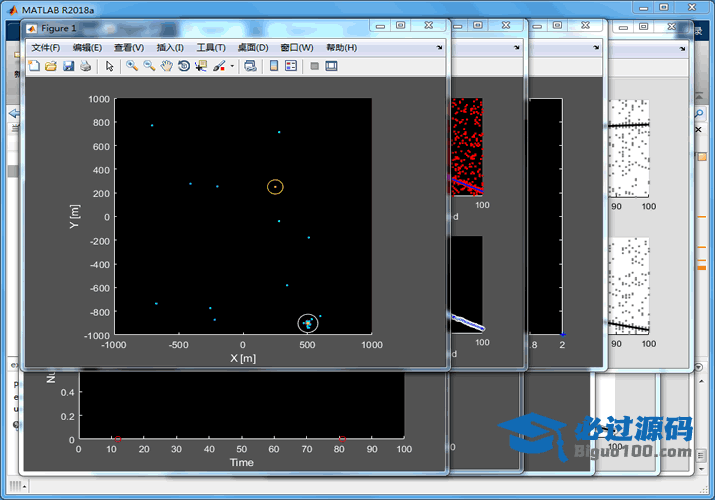Screen dimensions: 715x500
Task: Enable the Data Cursor tool
Action: point(201,66)
